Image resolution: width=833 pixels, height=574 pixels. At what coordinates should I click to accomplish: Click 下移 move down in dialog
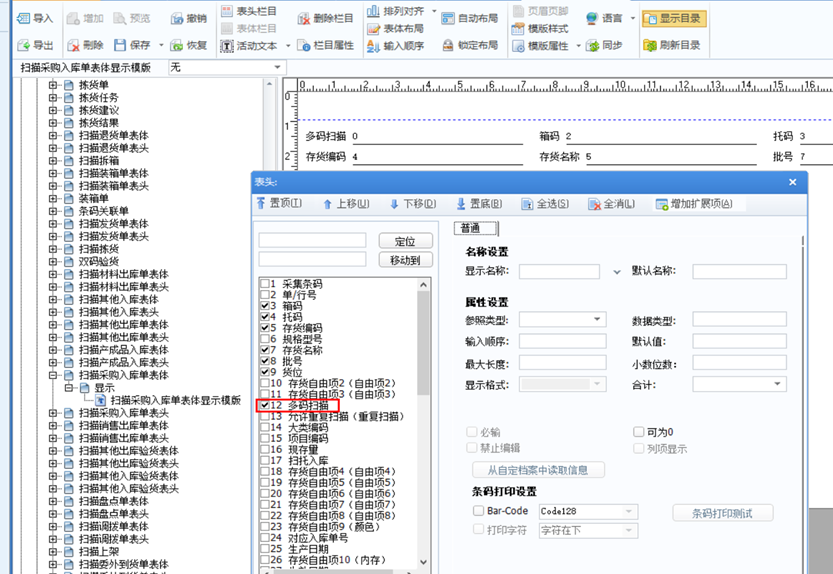(413, 204)
